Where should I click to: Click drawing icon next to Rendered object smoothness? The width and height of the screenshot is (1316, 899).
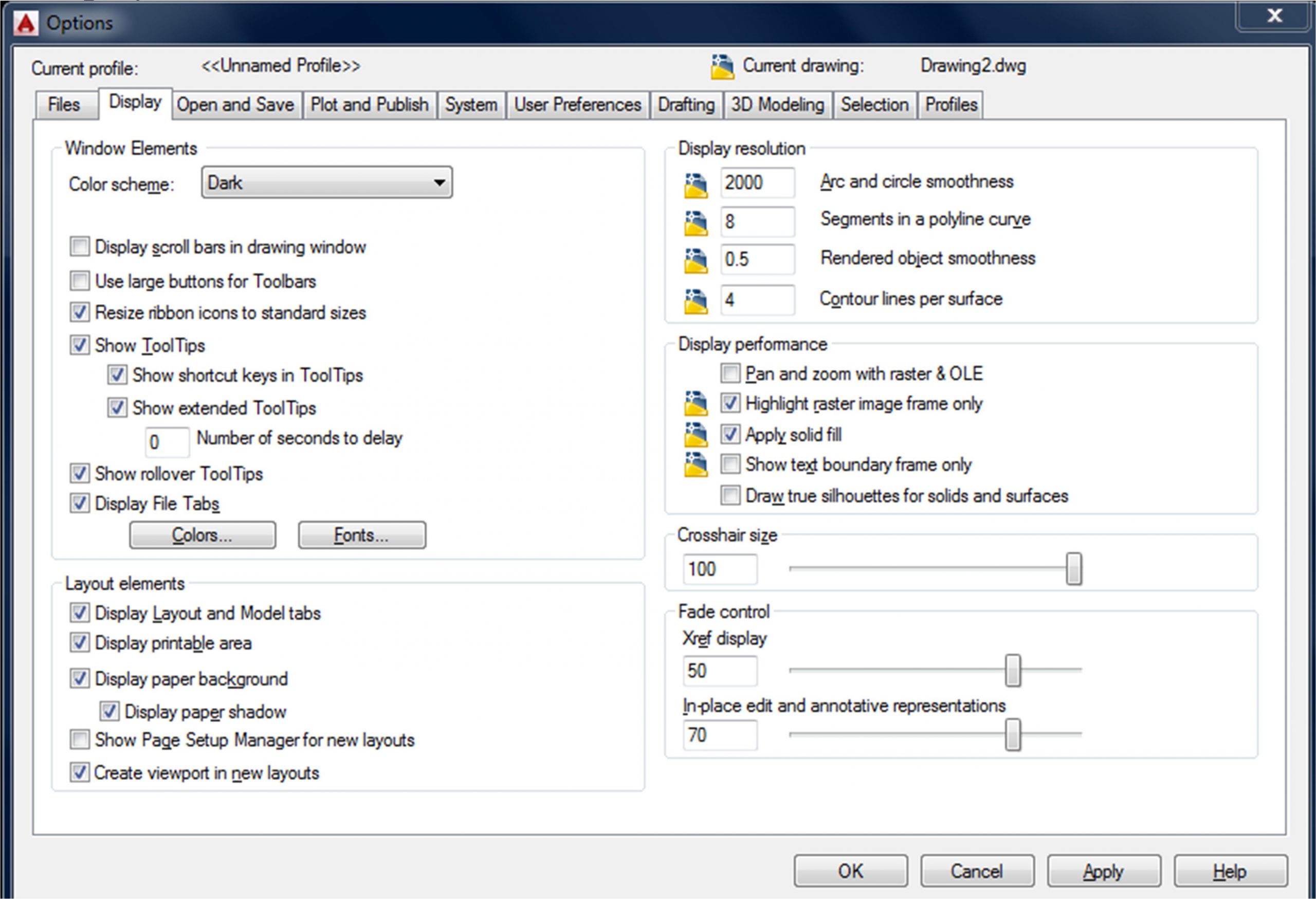696,261
